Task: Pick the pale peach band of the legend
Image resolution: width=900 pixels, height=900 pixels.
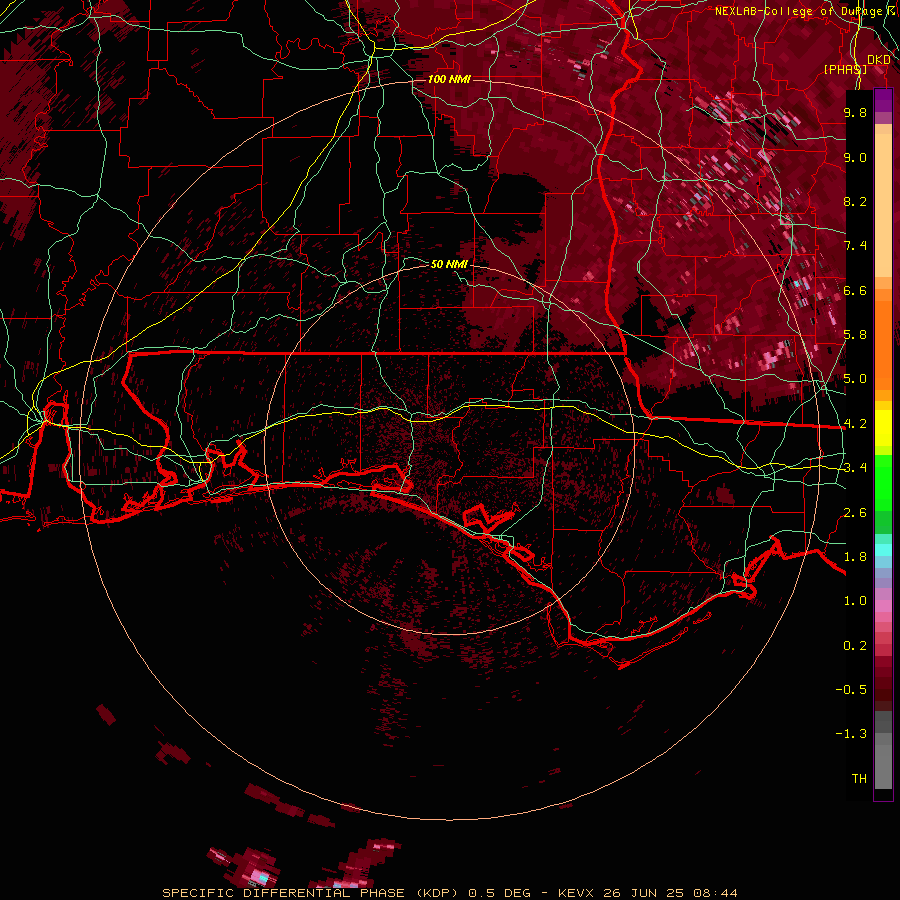Action: point(883,205)
